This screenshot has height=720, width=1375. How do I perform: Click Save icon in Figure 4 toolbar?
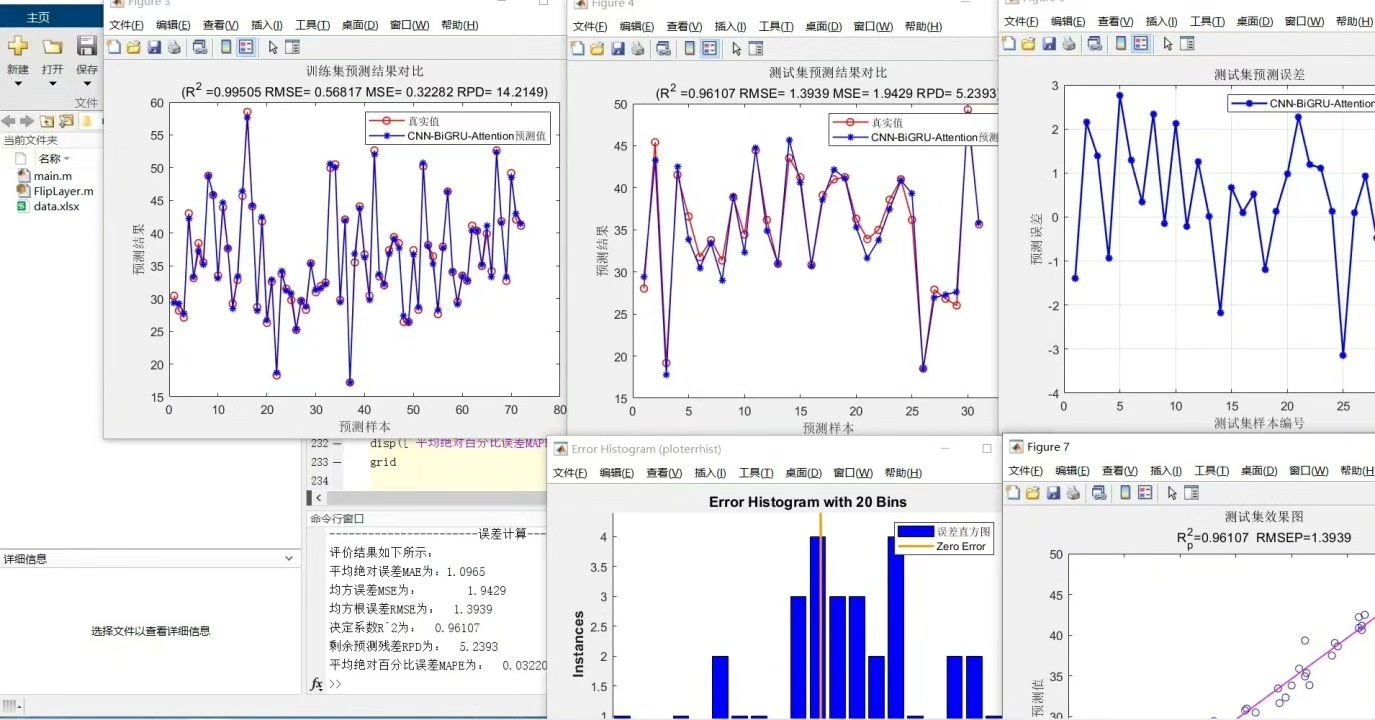(618, 48)
